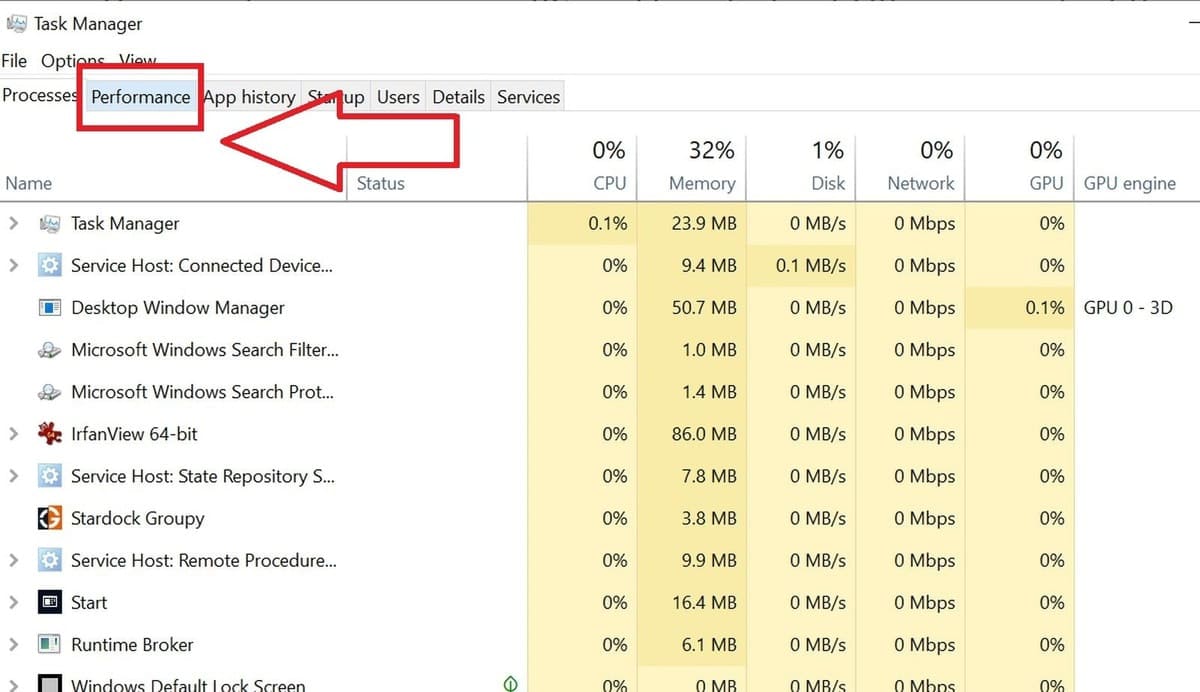Screen dimensions: 1200x692
Task: Expand Service Host: Remote Procedure row
Action: (x=14, y=560)
